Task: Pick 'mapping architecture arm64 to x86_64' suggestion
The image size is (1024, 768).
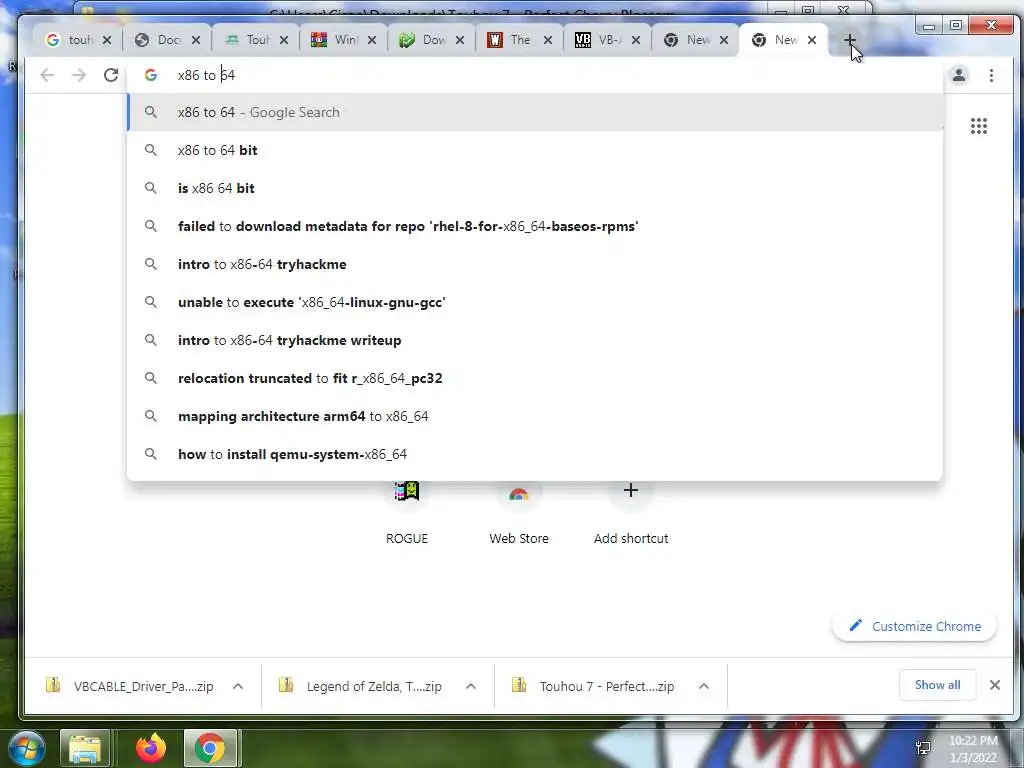Action: pyautogui.click(x=535, y=416)
